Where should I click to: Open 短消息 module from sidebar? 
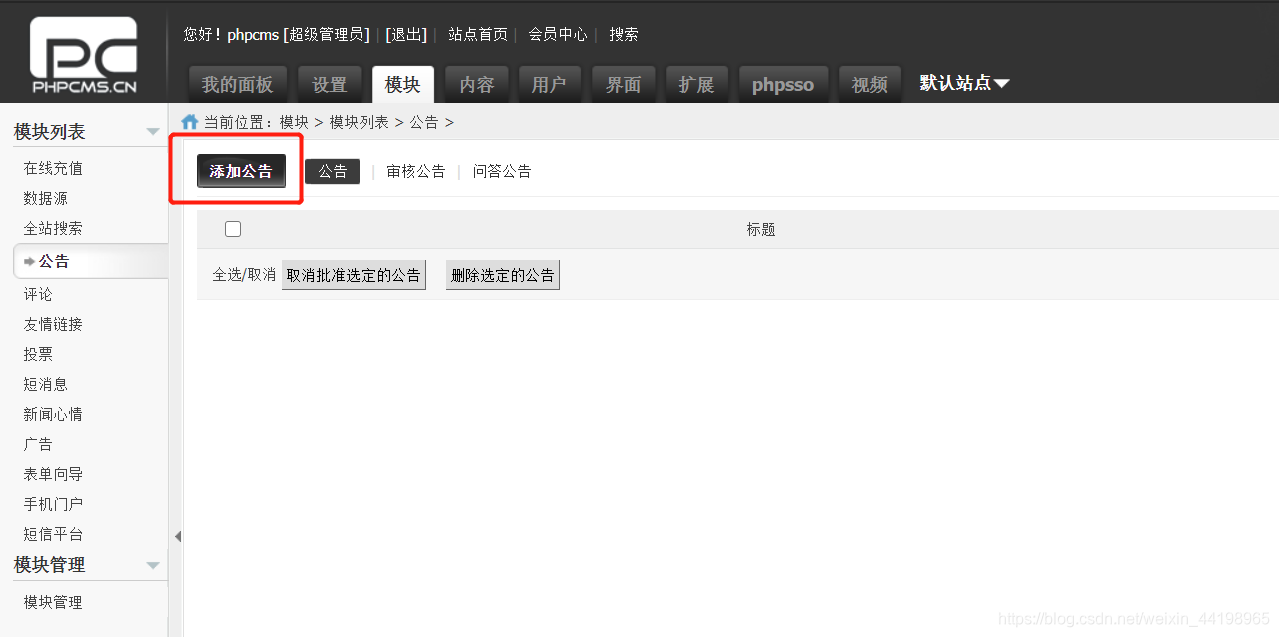45,383
